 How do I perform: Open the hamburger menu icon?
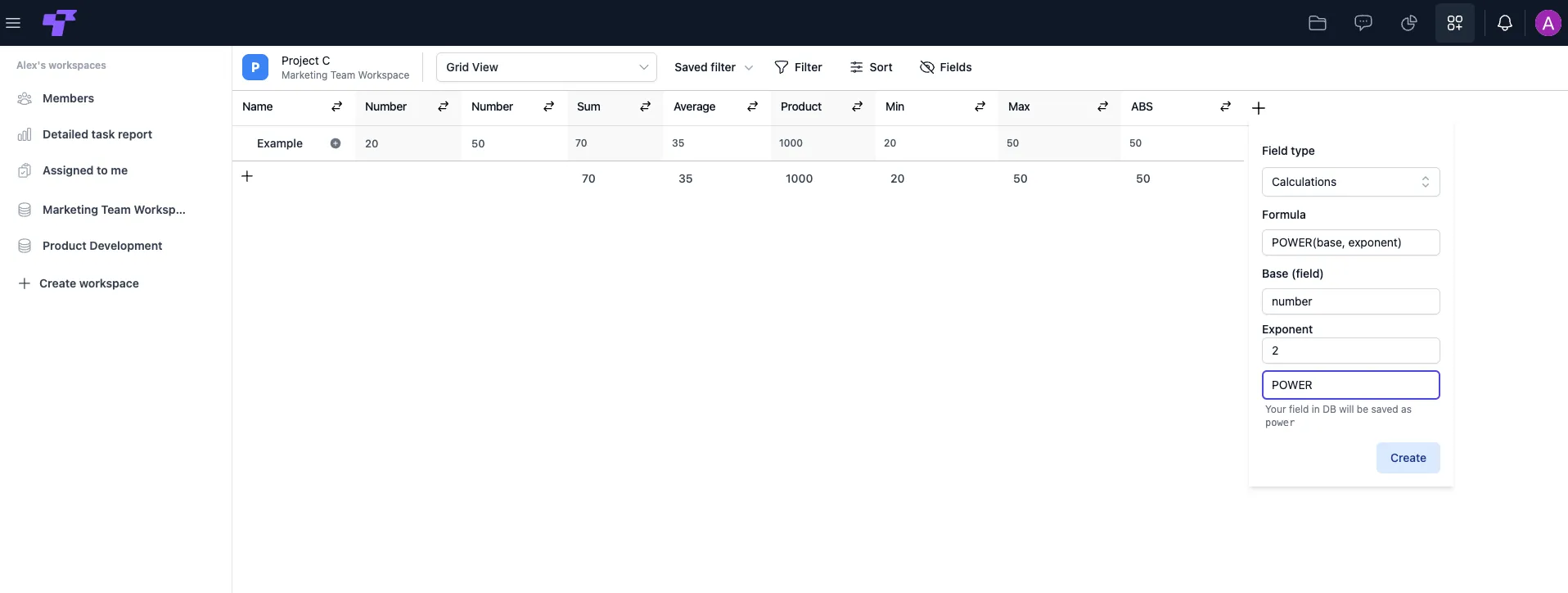13,23
